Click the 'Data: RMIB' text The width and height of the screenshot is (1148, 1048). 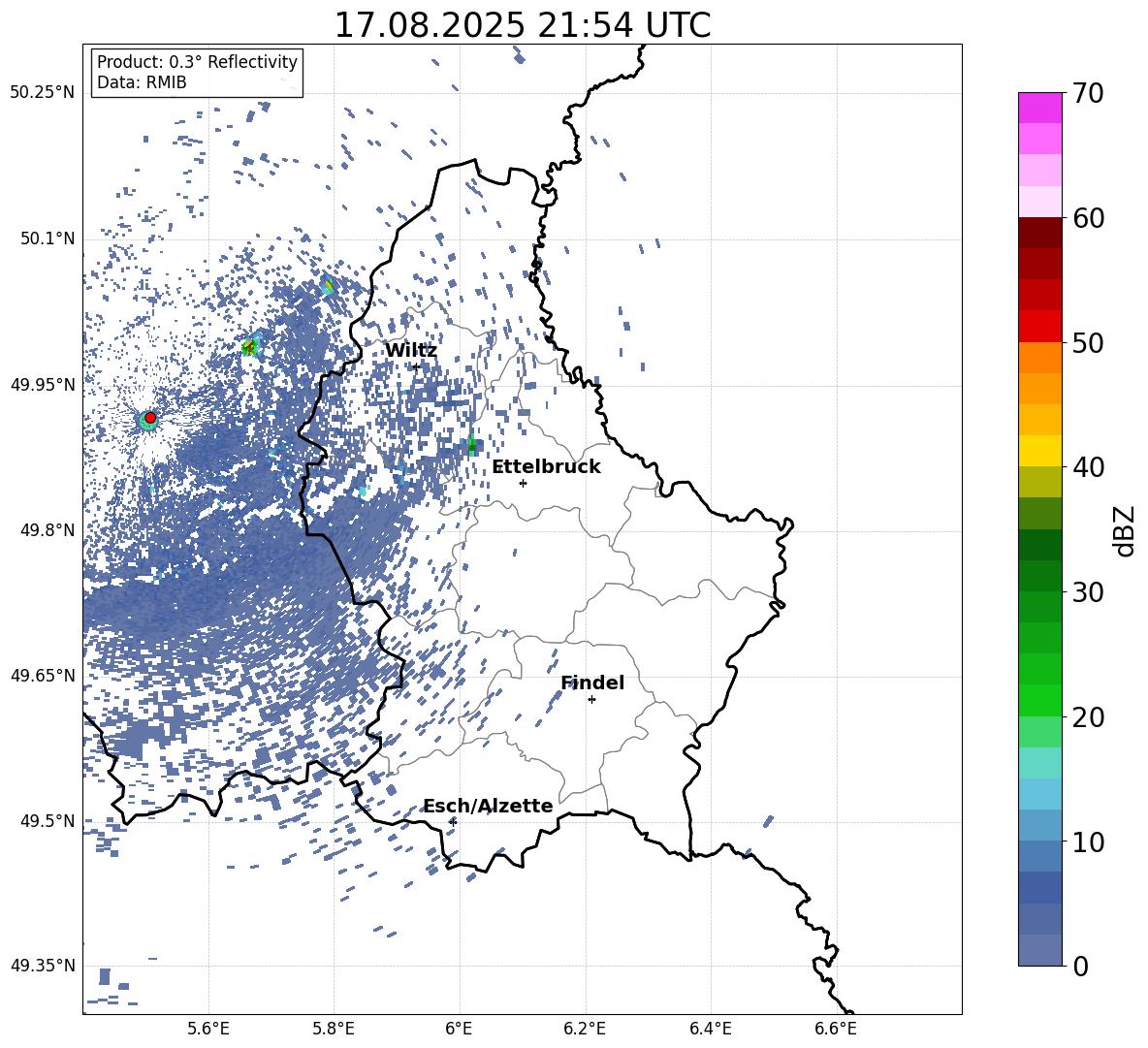142,82
